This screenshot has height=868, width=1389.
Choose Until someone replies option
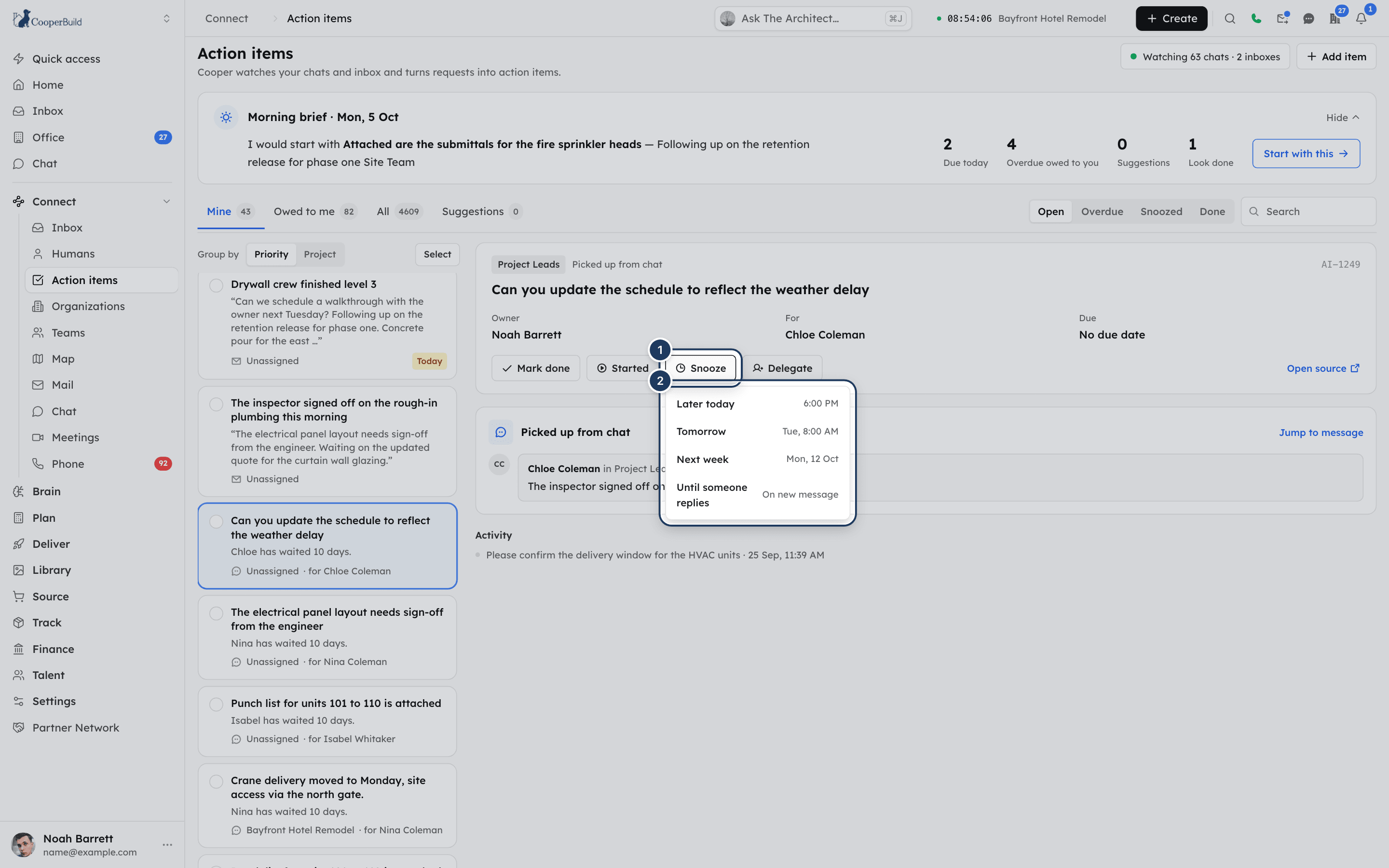tap(757, 495)
